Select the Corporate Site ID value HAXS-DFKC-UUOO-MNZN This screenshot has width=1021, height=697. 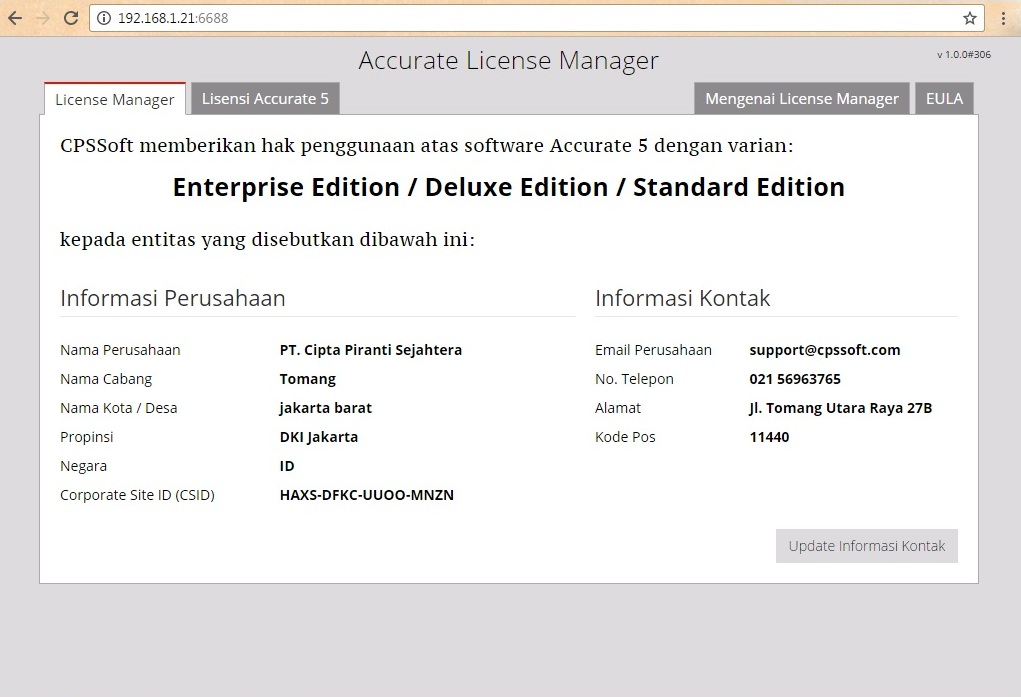[366, 494]
